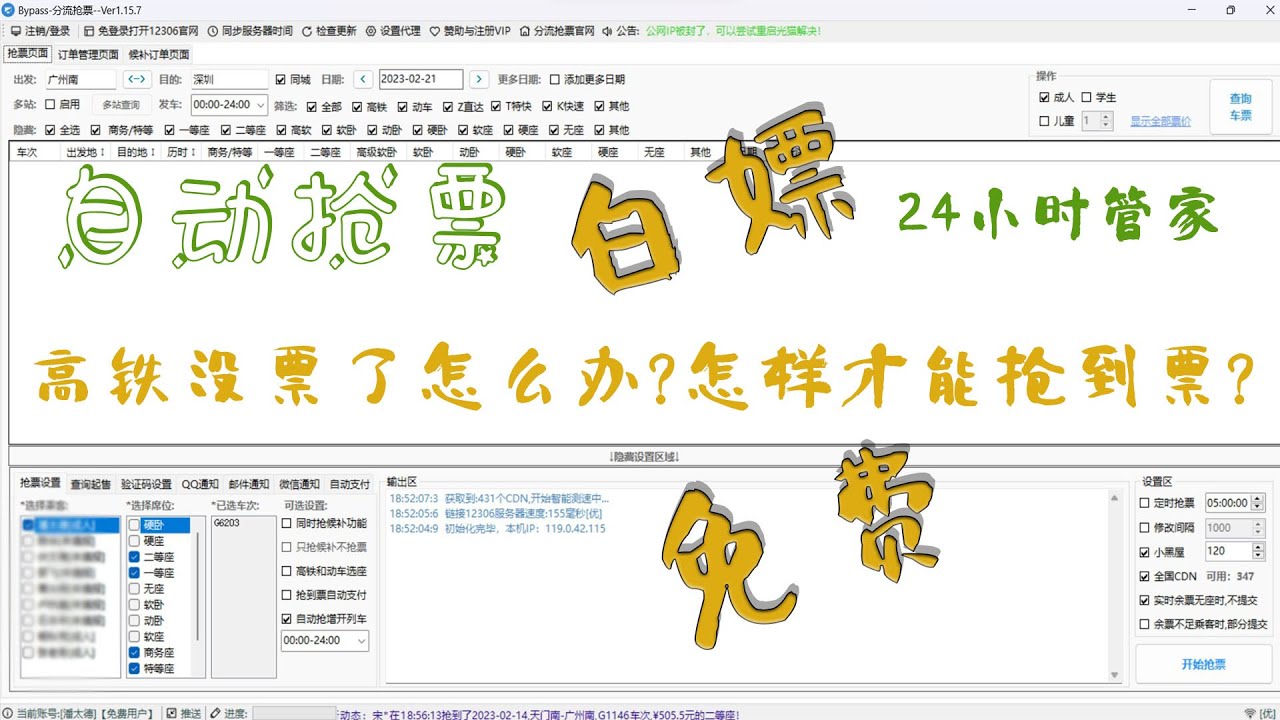Image resolution: width=1280 pixels, height=720 pixels.
Task: Click the 出发 station input field
Action: (80, 79)
